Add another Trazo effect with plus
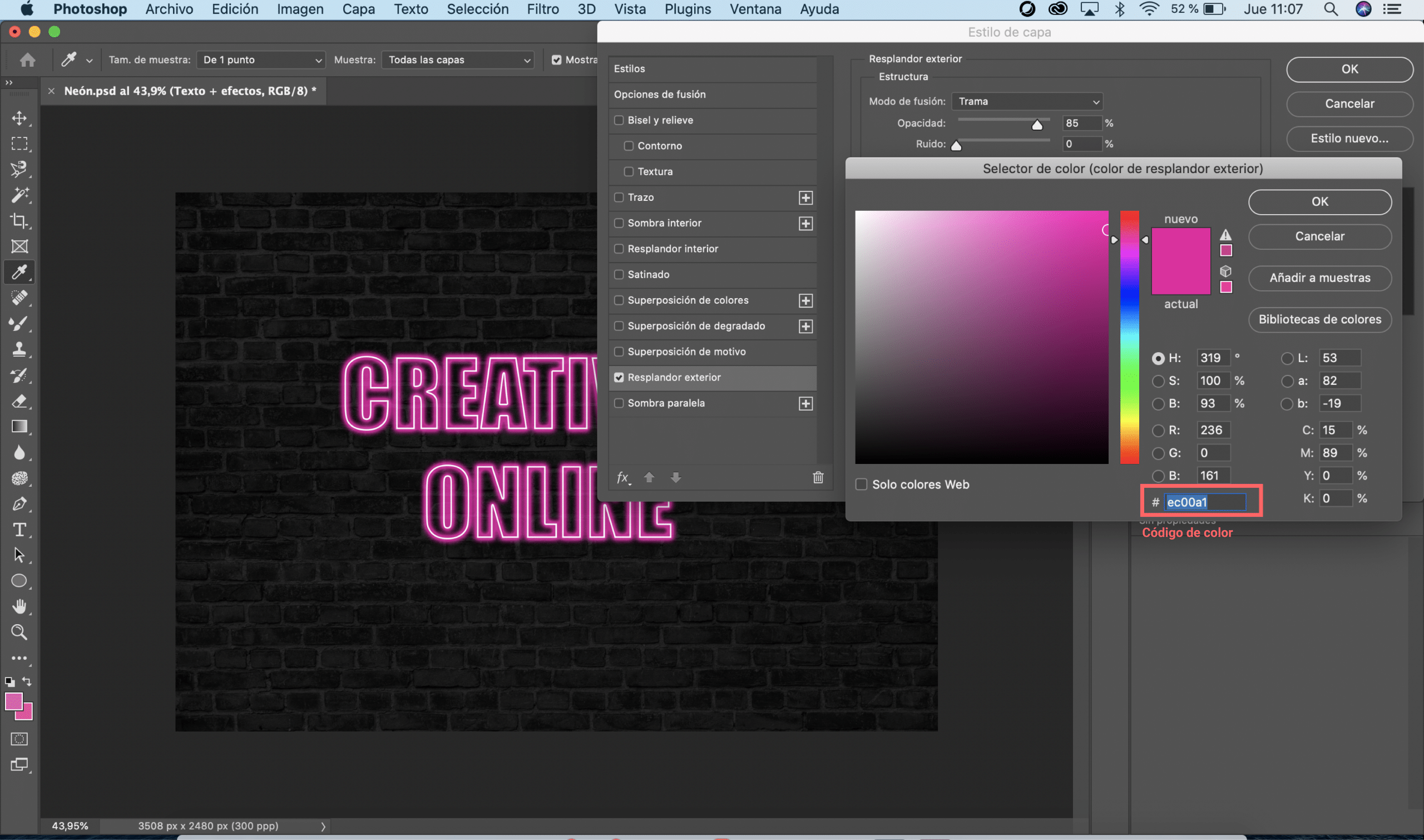The width and height of the screenshot is (1424, 840). click(805, 197)
